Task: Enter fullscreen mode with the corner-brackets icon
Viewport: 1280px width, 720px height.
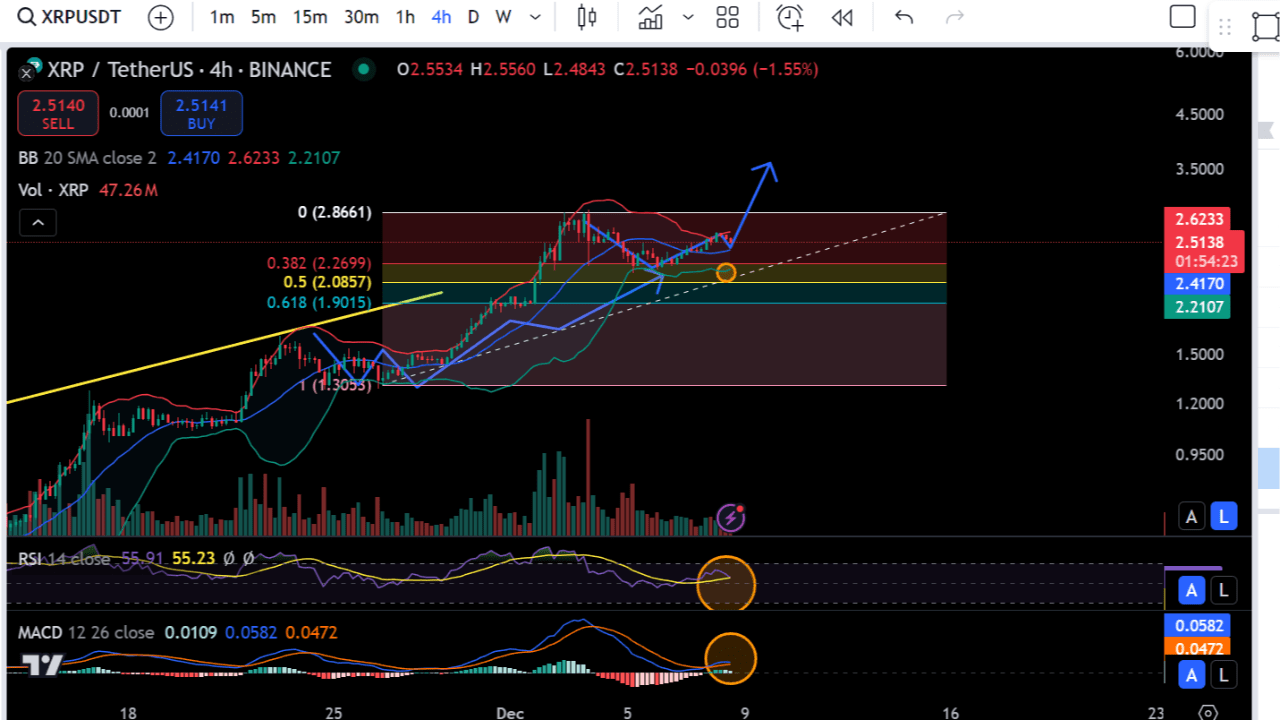Action: click(1266, 26)
